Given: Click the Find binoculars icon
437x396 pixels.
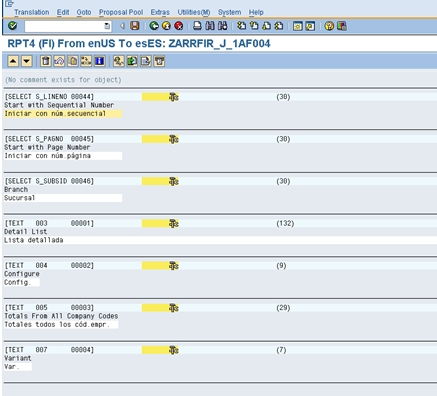Looking at the screenshot, I should (210, 26).
